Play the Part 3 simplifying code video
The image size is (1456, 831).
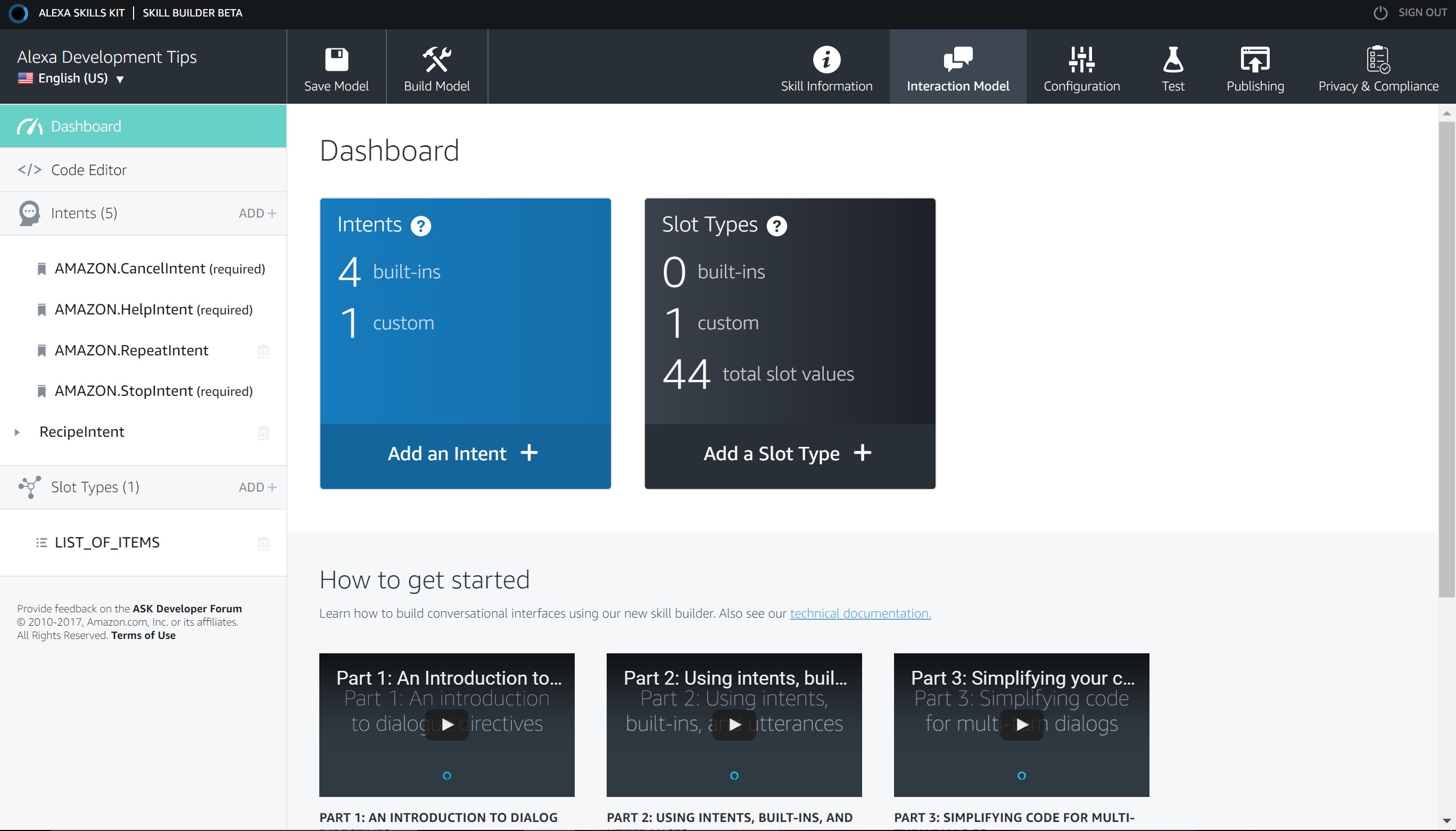tap(1021, 725)
